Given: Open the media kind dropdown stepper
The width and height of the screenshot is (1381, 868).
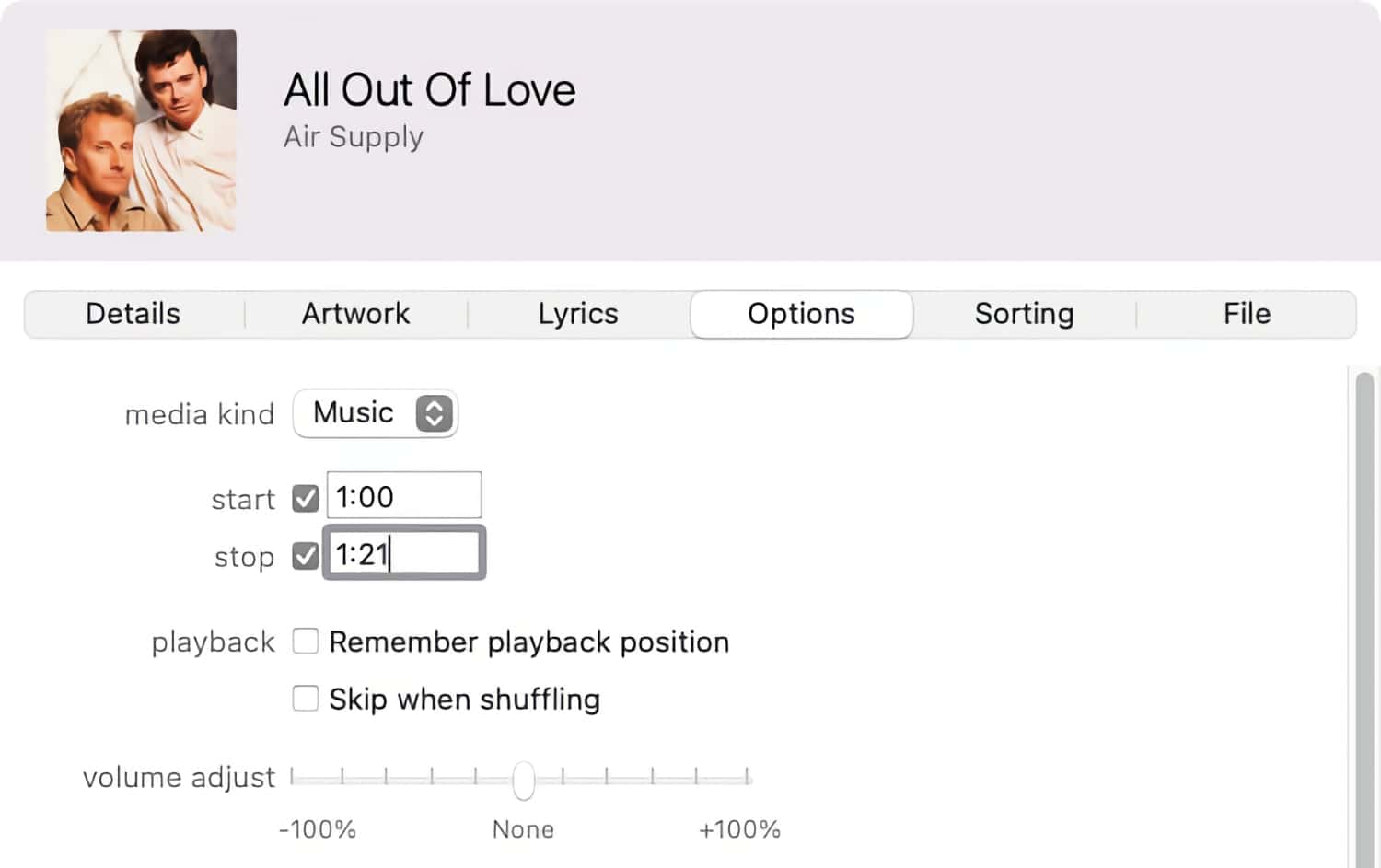Looking at the screenshot, I should click(434, 413).
